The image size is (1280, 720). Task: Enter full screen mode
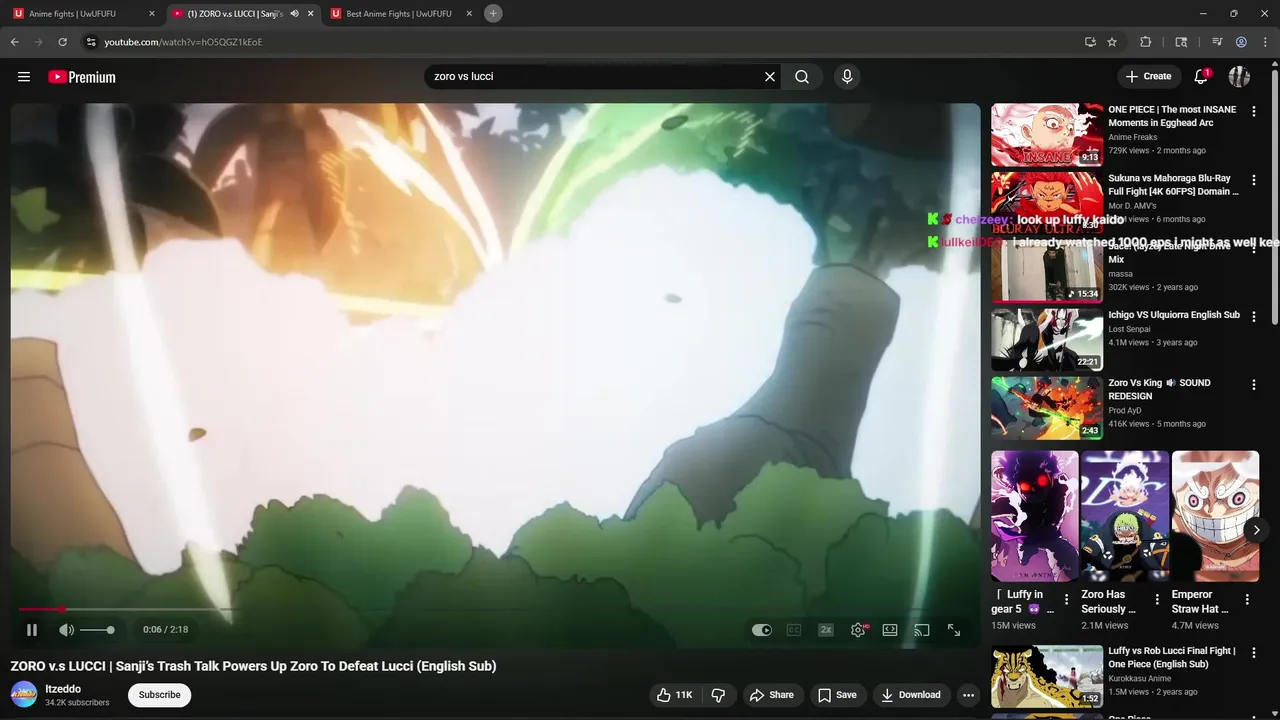[954, 630]
